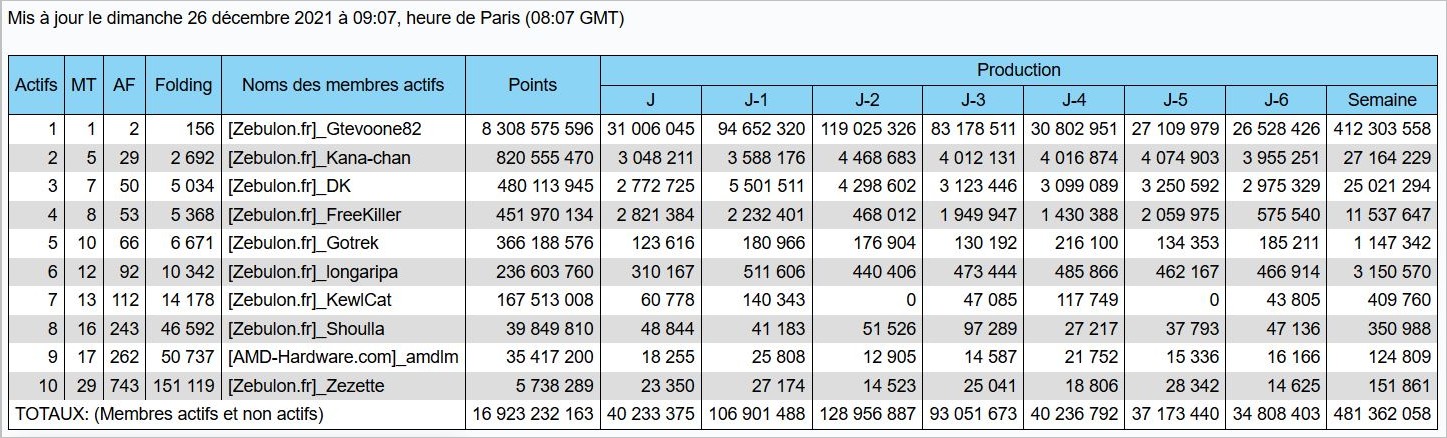Click the [Zebulon.fr]_Zezette member name

(306, 385)
